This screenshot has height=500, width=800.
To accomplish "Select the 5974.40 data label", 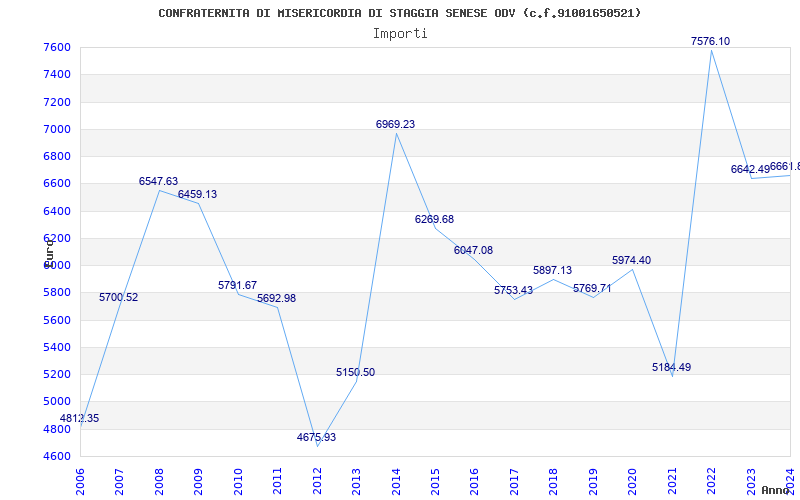I will [632, 260].
